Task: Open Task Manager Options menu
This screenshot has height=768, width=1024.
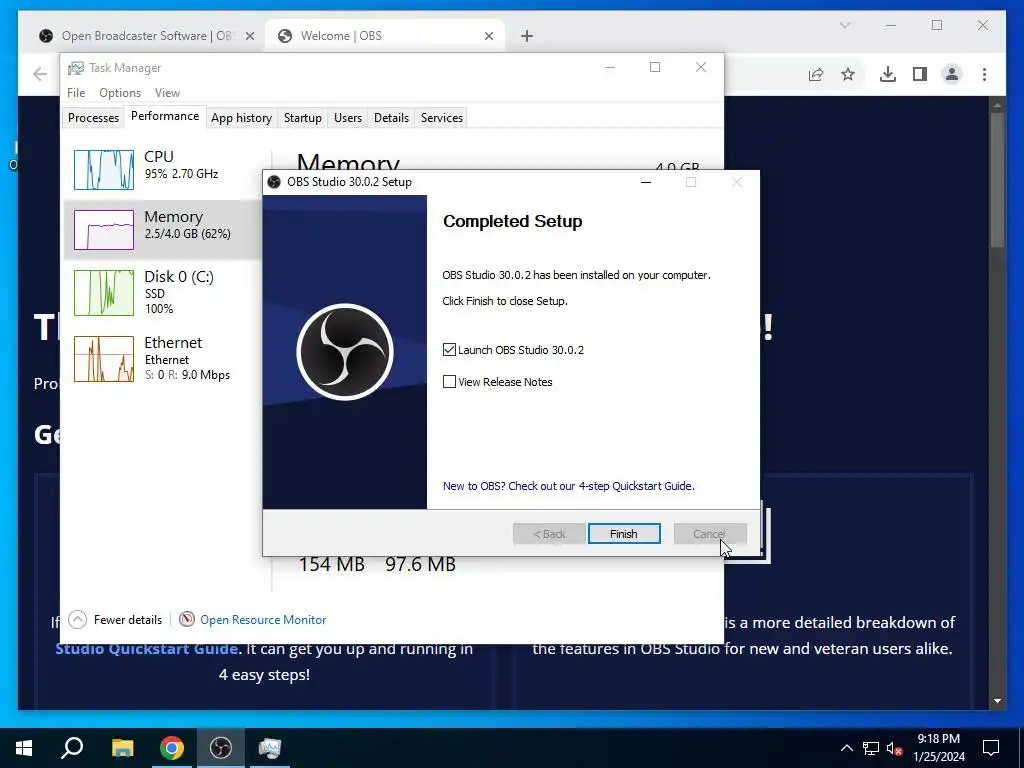Action: pos(120,93)
